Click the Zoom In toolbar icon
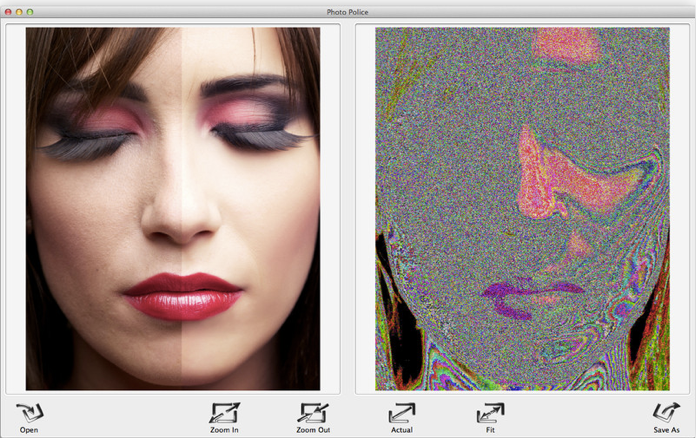The image size is (696, 438). (x=224, y=413)
